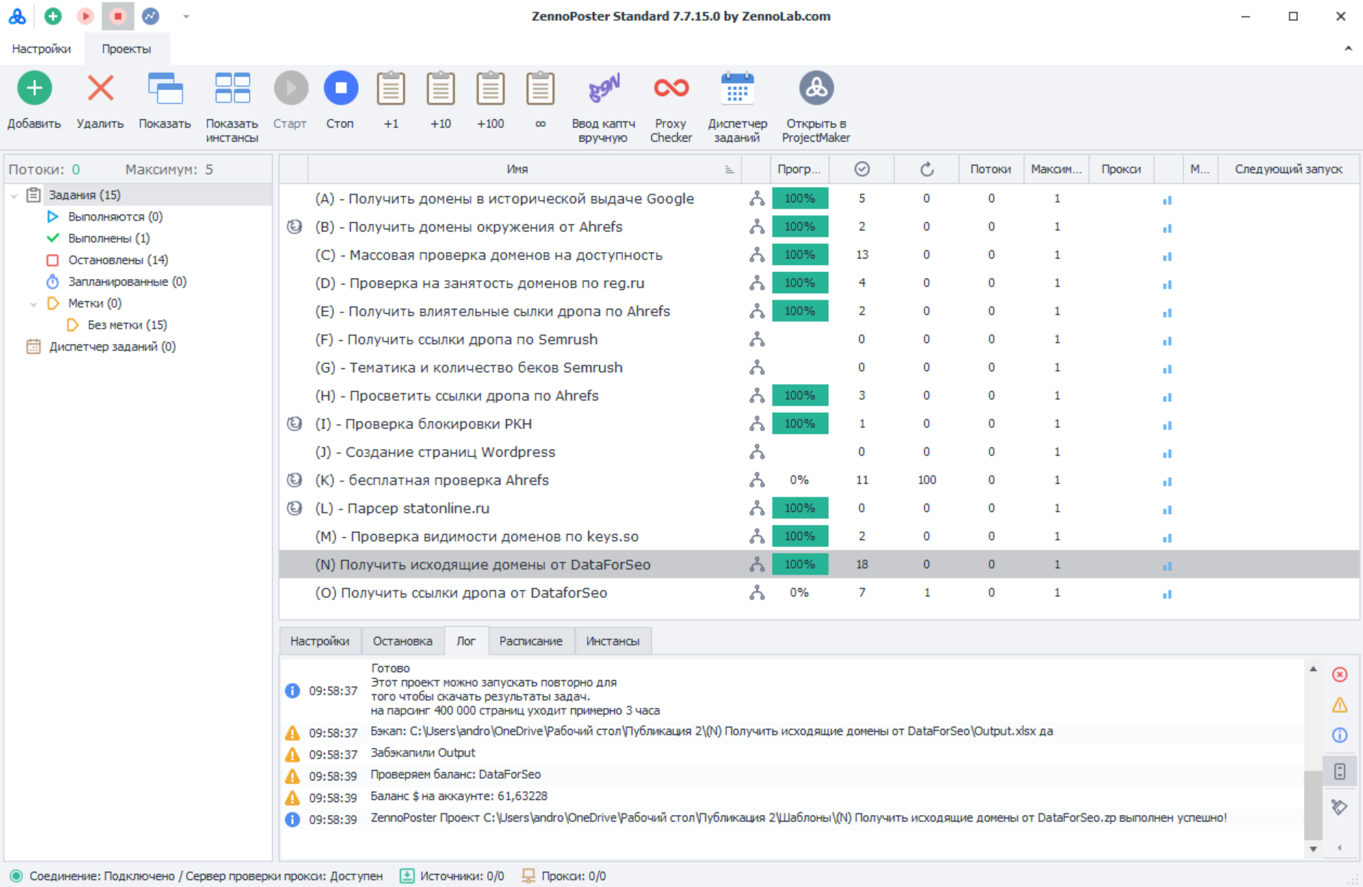Sort by the Максимум column header
1363x887 pixels.
1056,169
